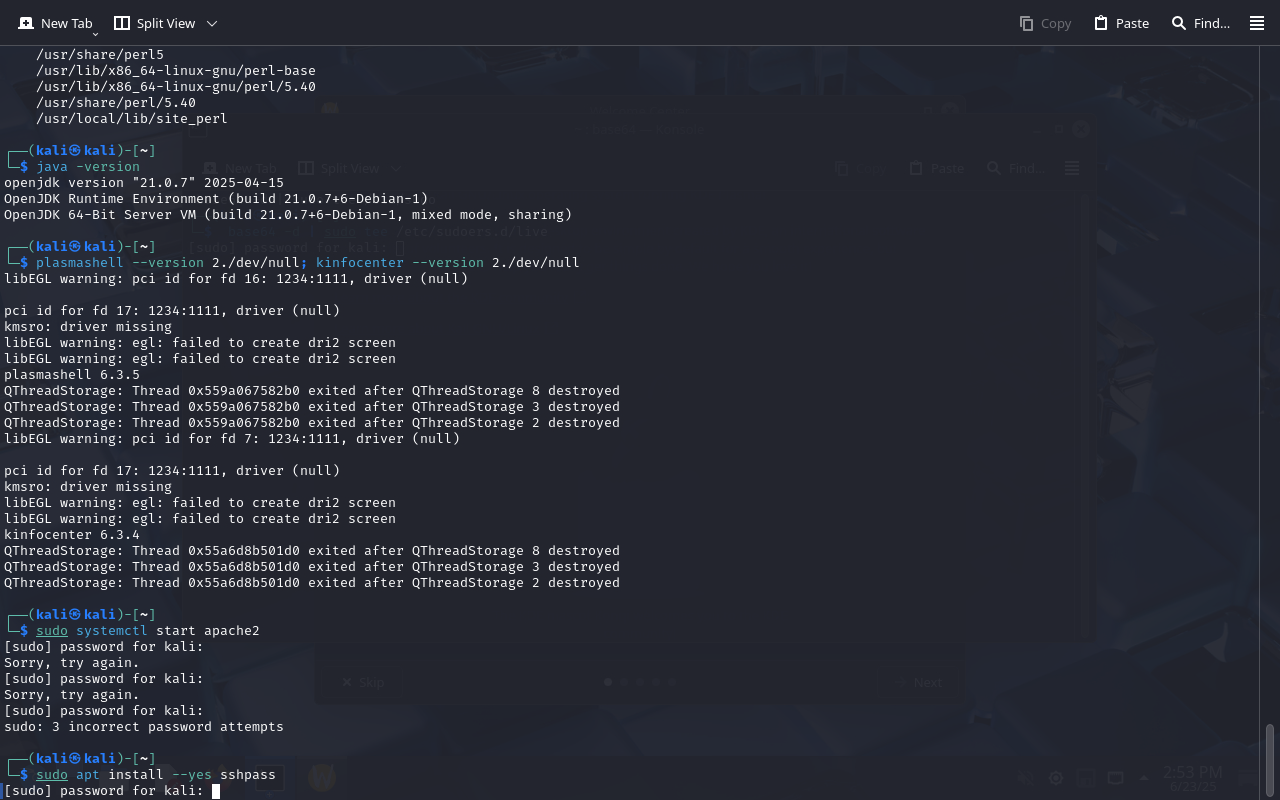Screen dimensions: 1280x800
Task: Open a new terminal tab
Action: (x=56, y=23)
